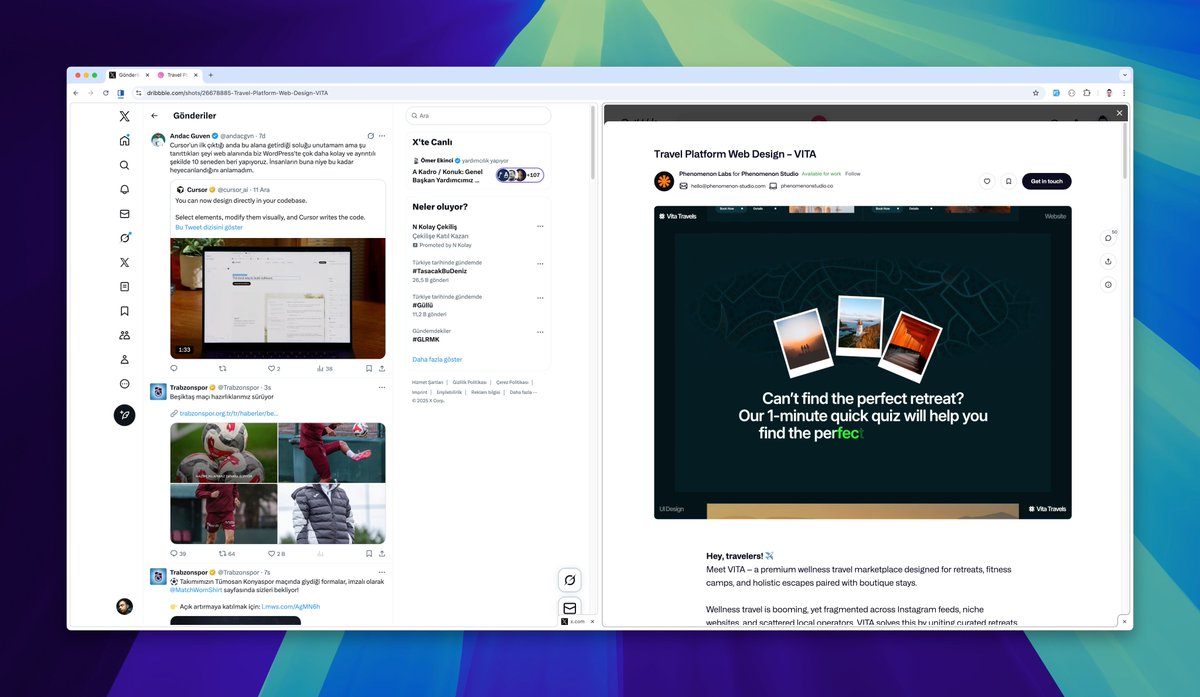The height and width of the screenshot is (697, 1200).
Task: Open Grok floating button at feed bottom
Action: 569,580
